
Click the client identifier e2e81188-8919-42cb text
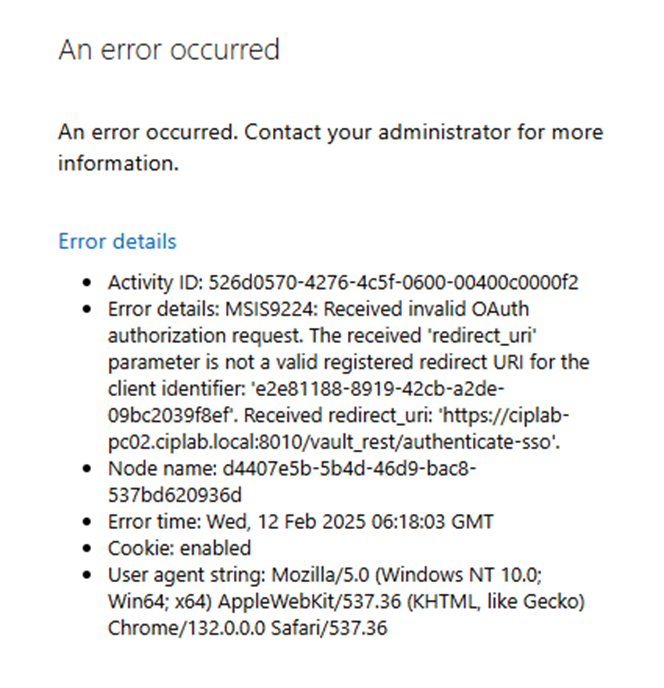(377, 389)
